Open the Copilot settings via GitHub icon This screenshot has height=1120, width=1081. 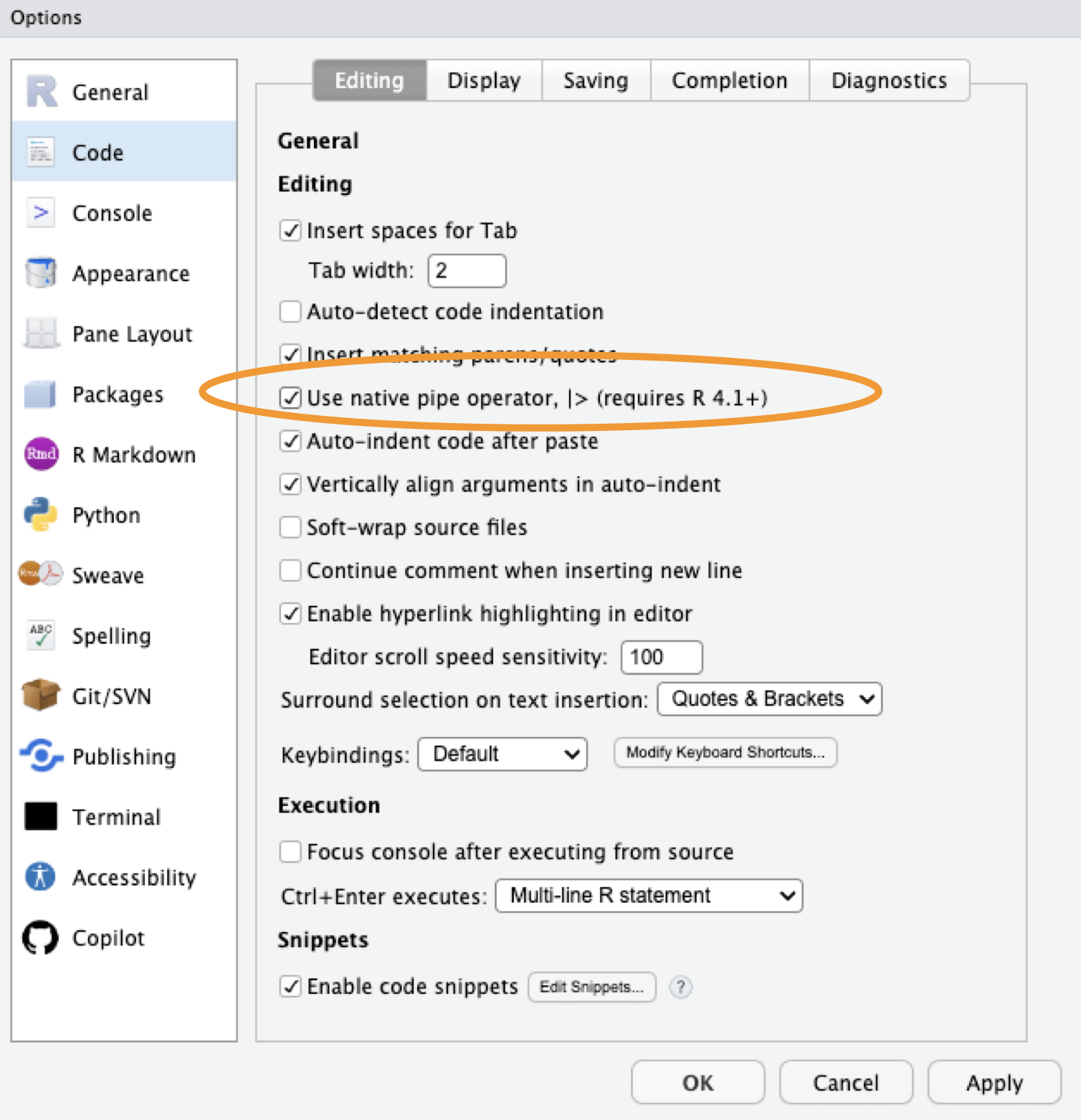click(40, 937)
